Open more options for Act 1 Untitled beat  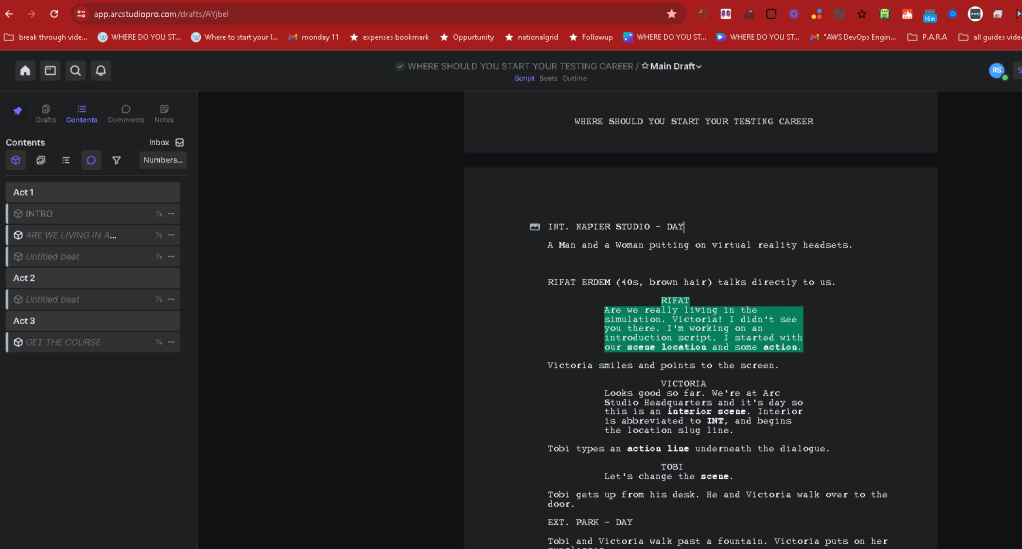[171, 257]
